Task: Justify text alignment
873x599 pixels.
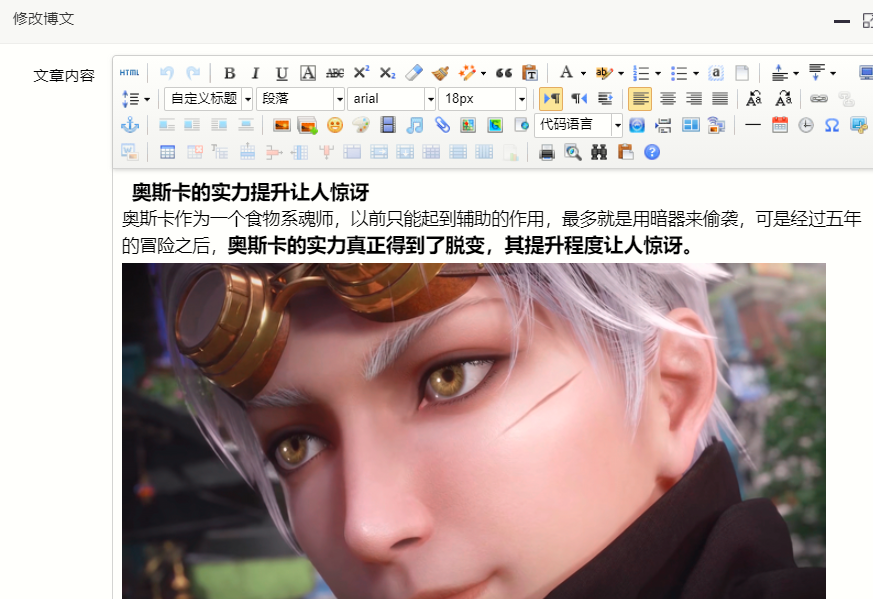Action: coord(720,99)
